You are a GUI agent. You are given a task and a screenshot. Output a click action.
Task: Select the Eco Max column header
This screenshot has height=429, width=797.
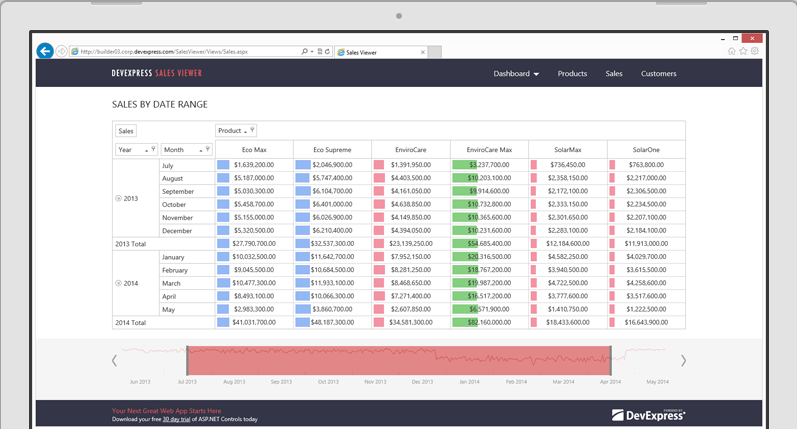pos(254,150)
